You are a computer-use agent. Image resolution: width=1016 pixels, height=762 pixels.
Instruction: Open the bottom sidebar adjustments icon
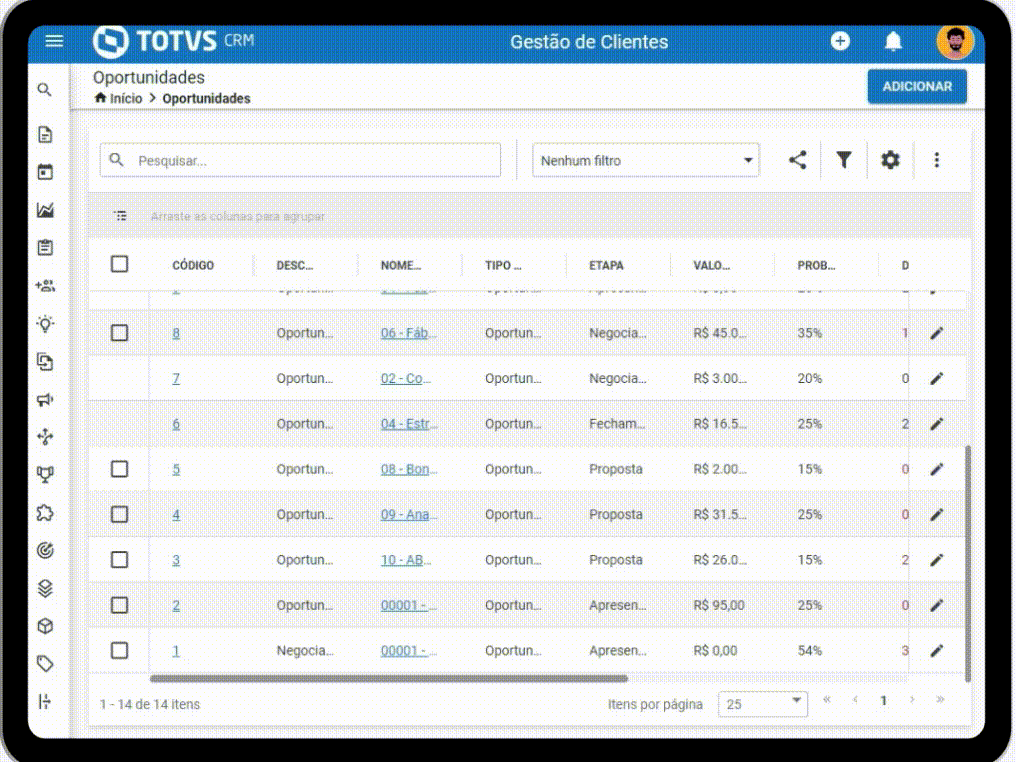click(x=45, y=701)
